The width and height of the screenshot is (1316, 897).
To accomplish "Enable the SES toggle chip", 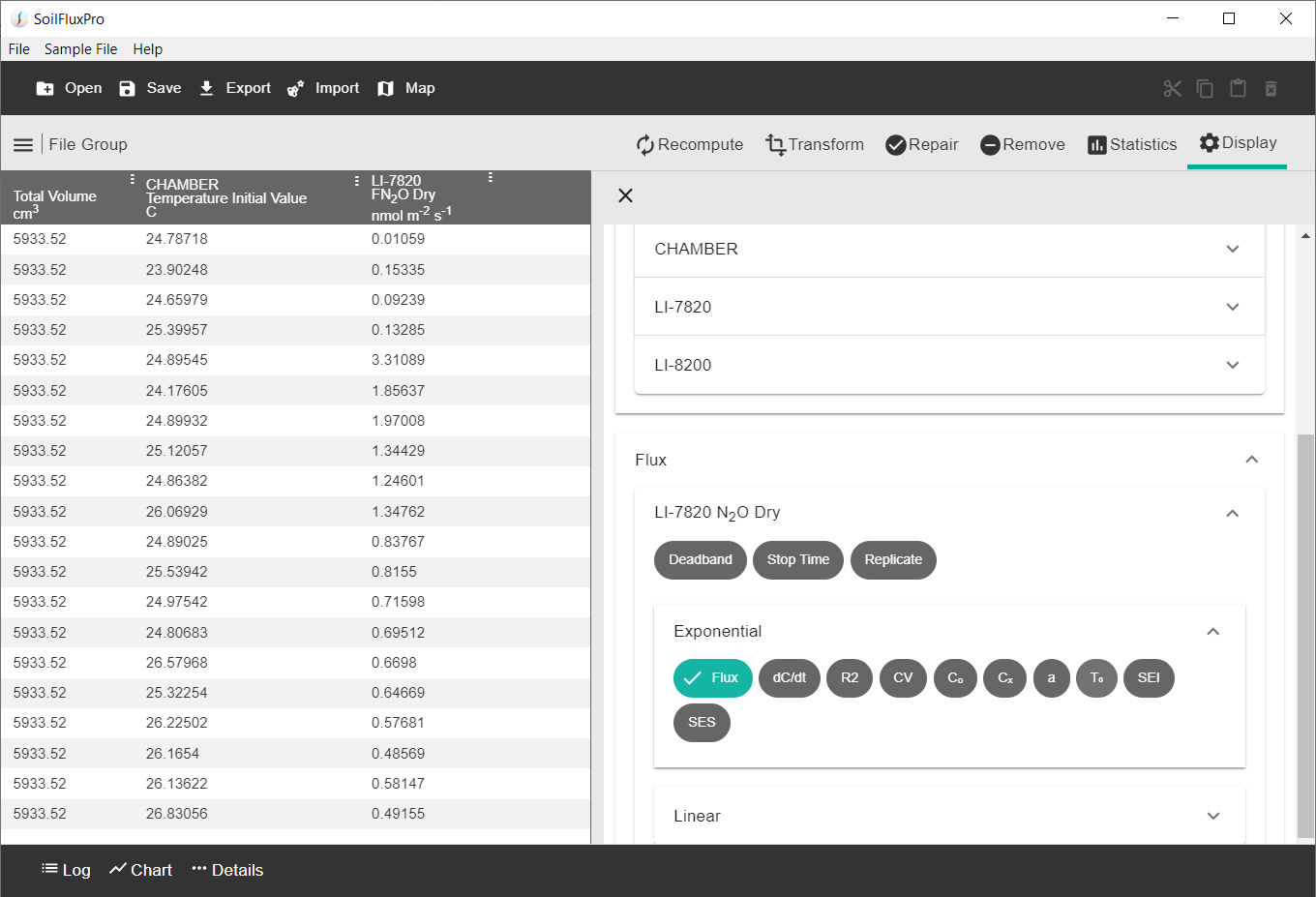I will (x=702, y=722).
